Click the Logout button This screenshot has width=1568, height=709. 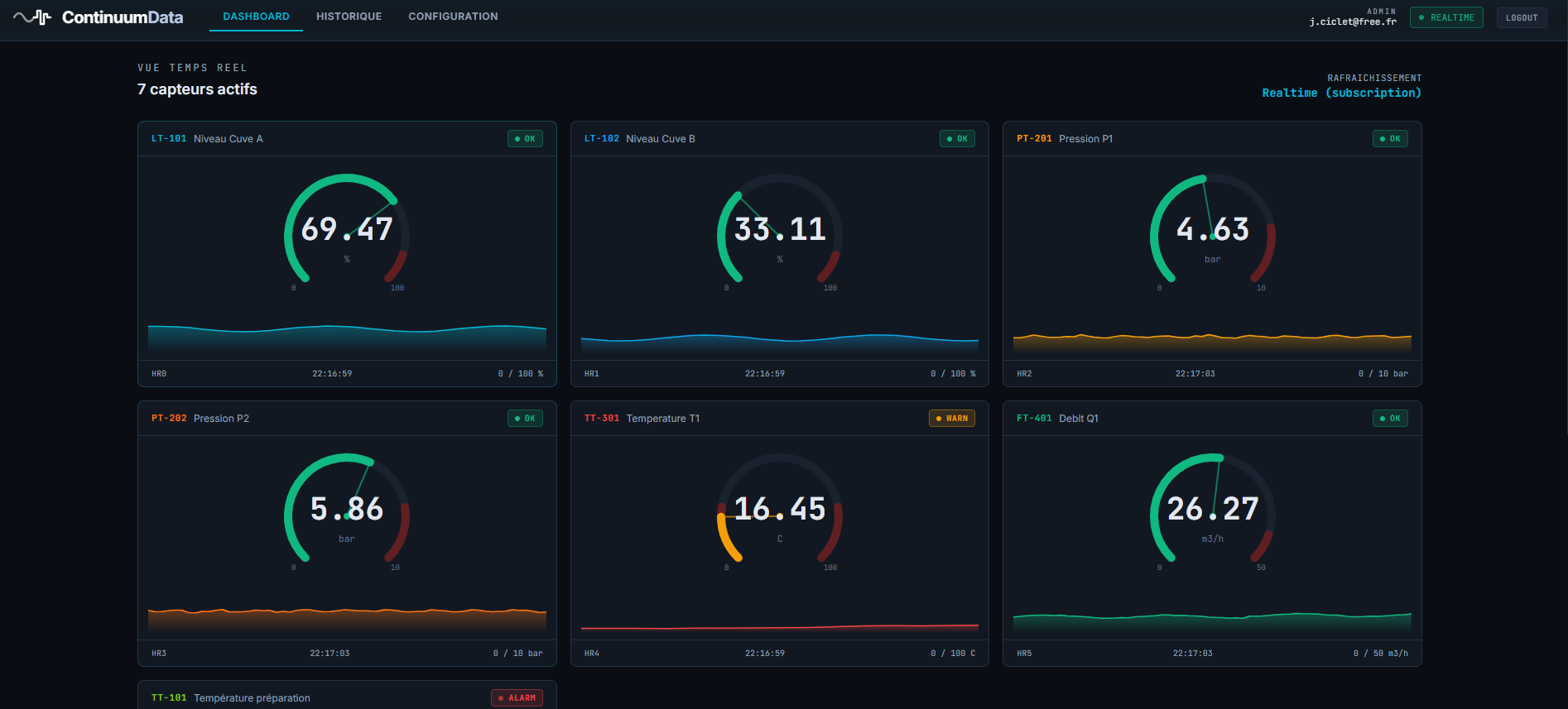(1522, 17)
